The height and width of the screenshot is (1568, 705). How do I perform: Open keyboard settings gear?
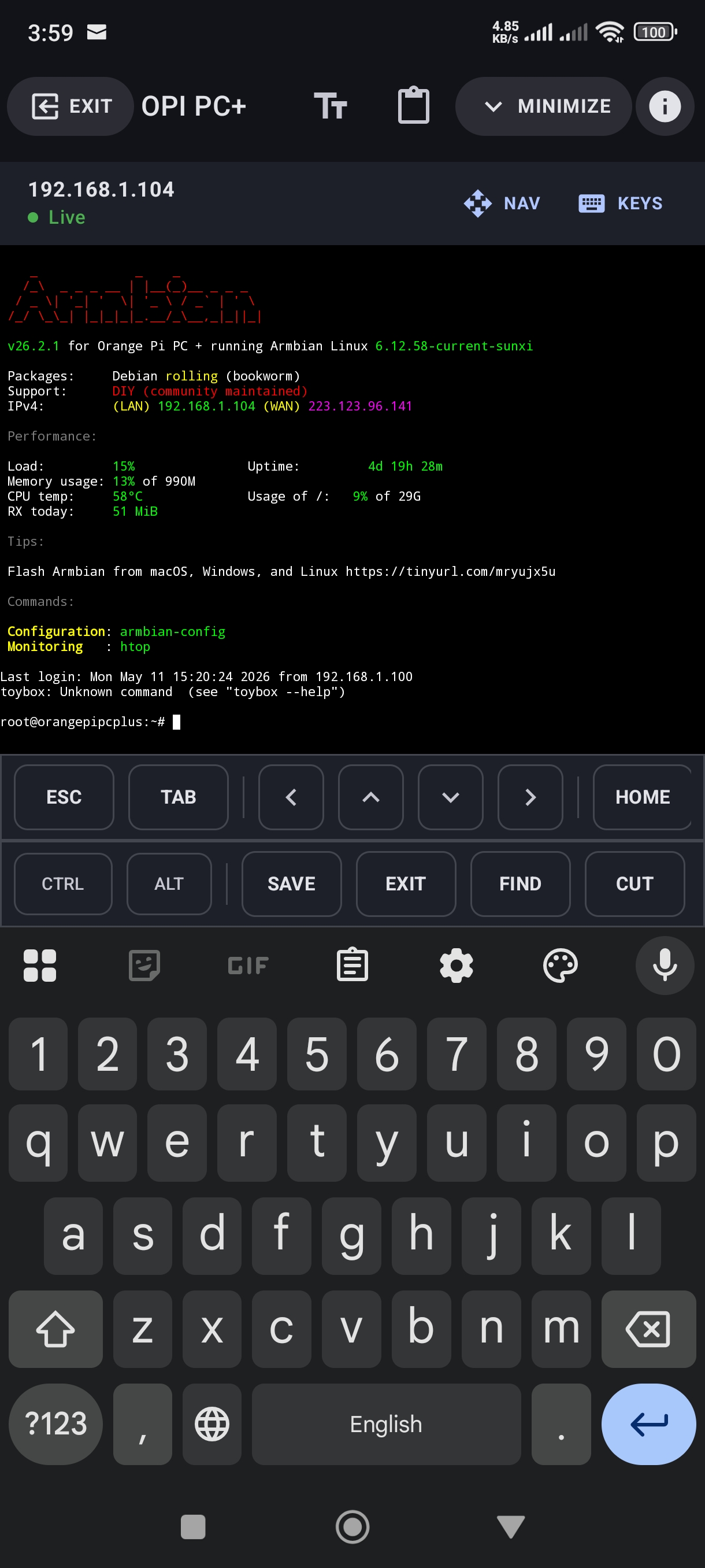point(456,966)
